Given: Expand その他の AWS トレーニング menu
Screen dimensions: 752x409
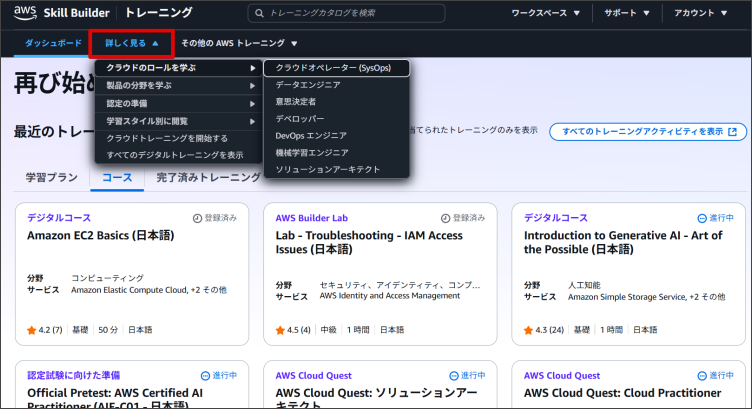Looking at the screenshot, I should click(239, 44).
